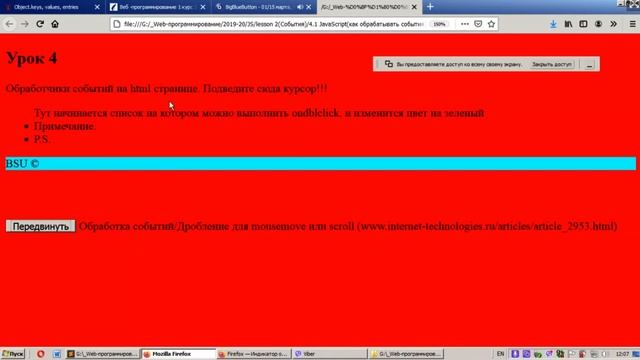Click the list text about ondblclick

click(x=259, y=113)
